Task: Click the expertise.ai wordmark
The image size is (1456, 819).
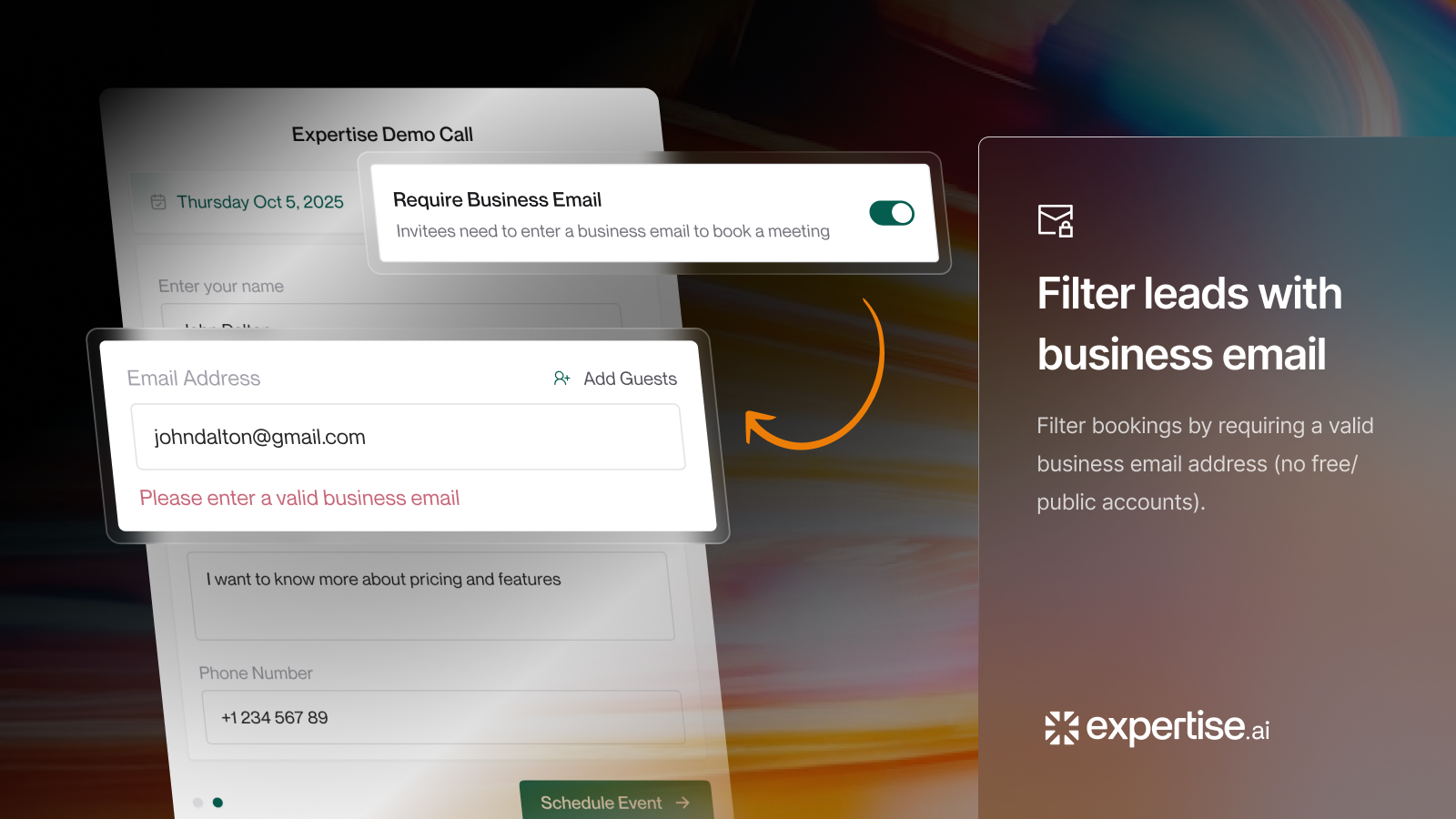Action: tap(1174, 727)
